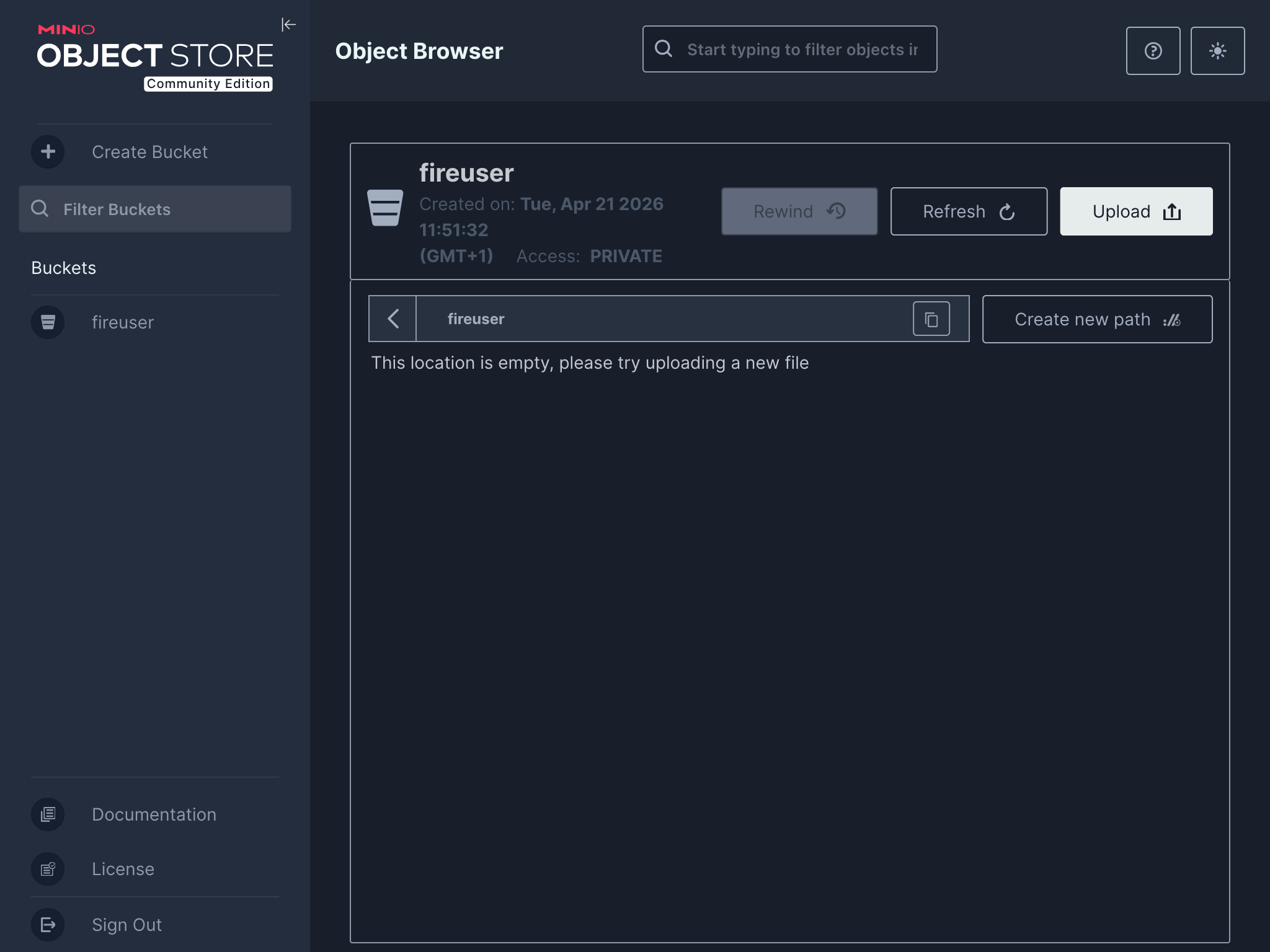Click the Rewind history clock icon
The image size is (1270, 952).
[836, 211]
